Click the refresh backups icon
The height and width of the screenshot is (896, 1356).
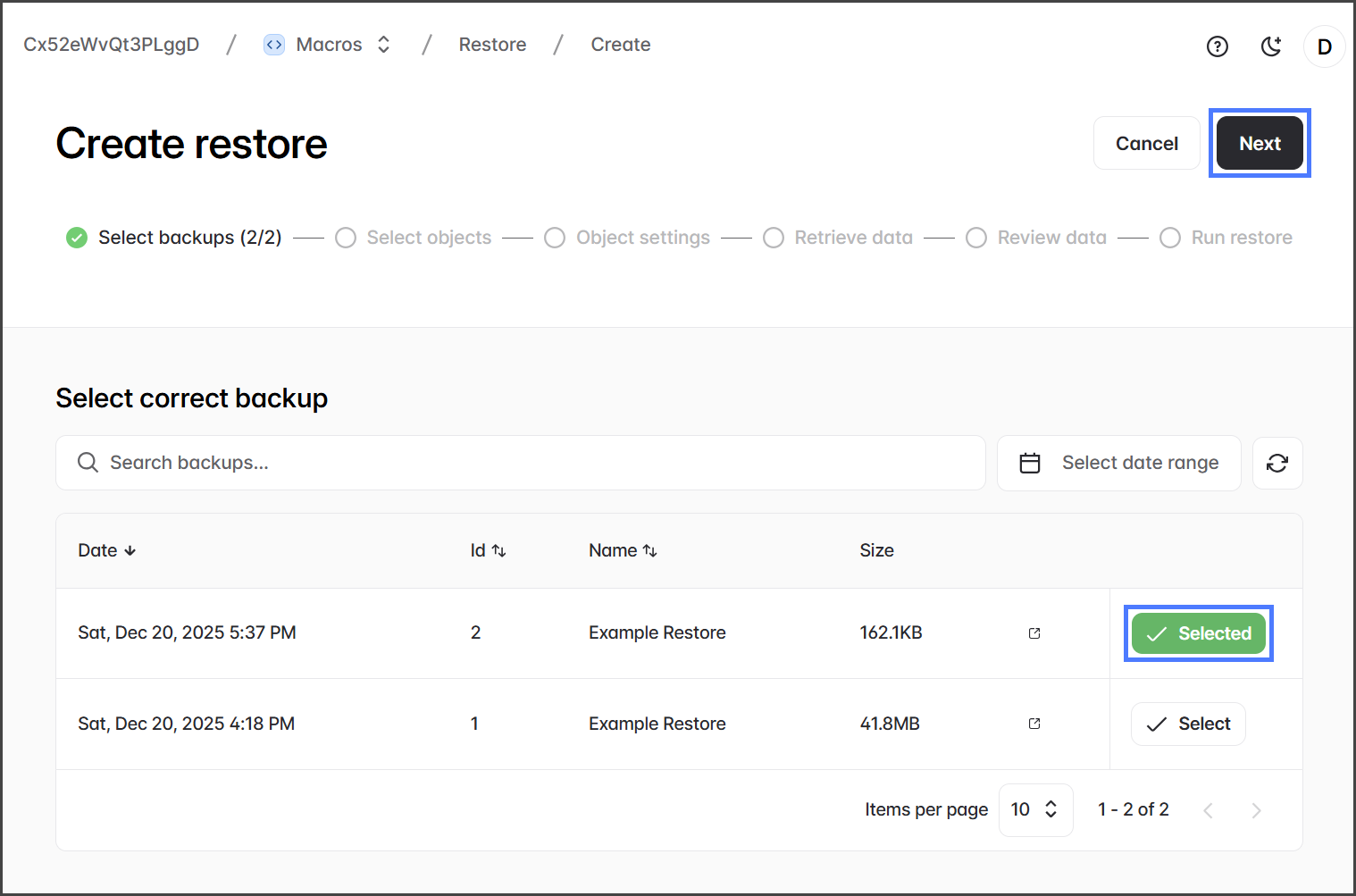(x=1276, y=463)
